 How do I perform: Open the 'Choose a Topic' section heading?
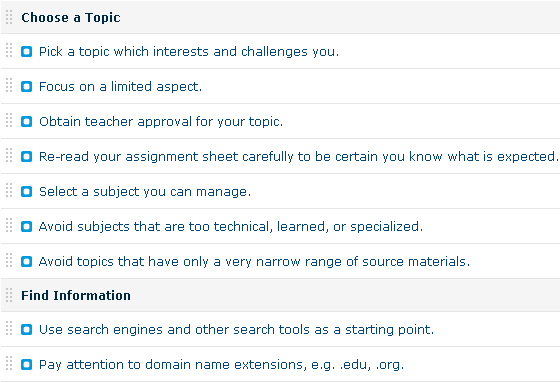71,17
